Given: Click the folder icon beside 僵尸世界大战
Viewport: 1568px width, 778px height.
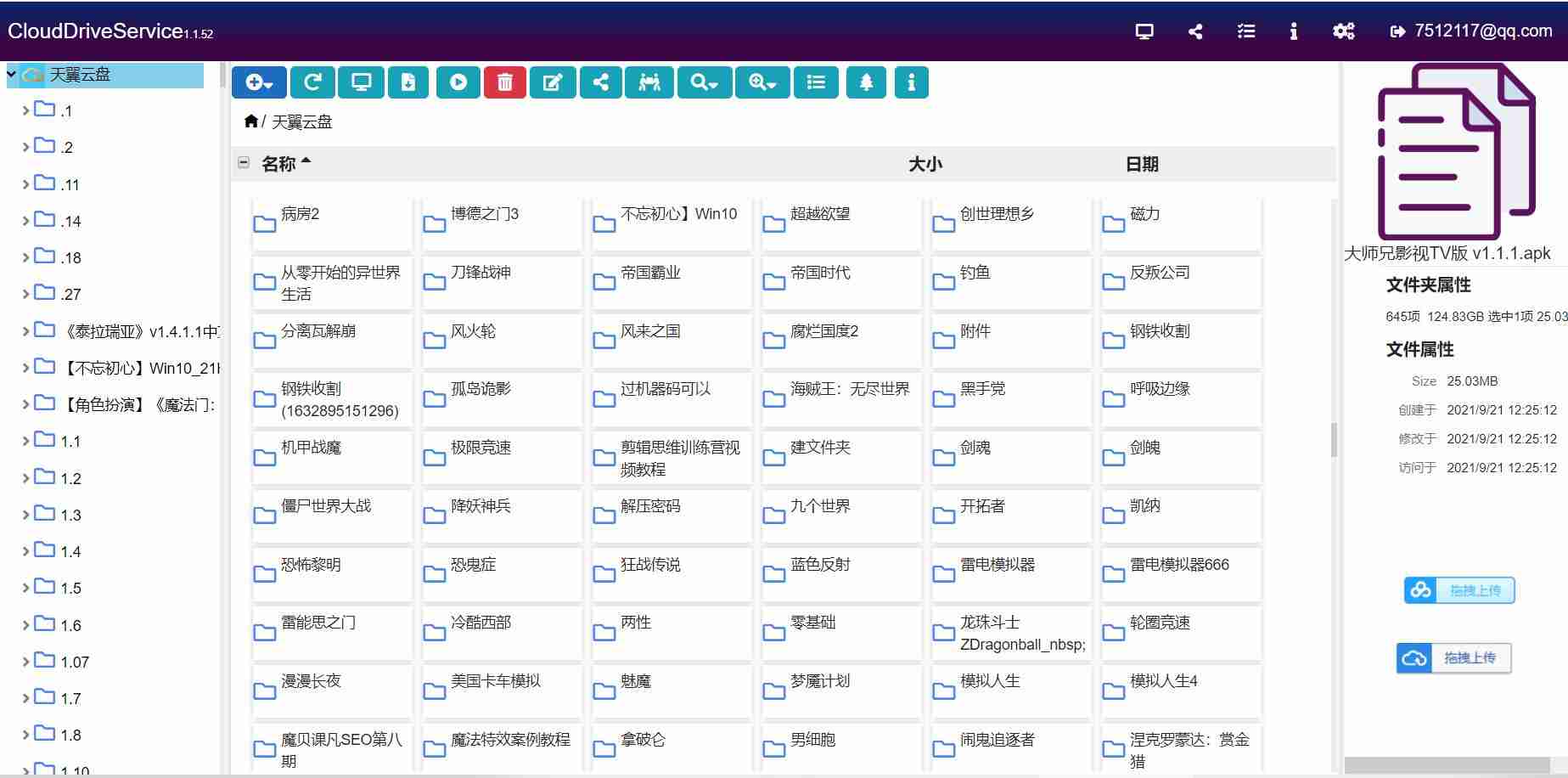Looking at the screenshot, I should point(265,515).
